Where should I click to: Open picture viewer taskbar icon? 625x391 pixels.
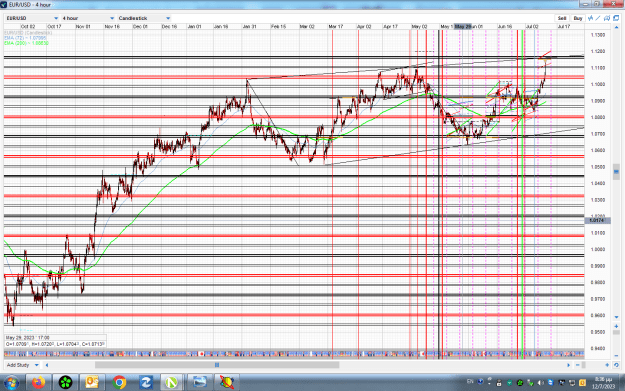tap(199, 383)
